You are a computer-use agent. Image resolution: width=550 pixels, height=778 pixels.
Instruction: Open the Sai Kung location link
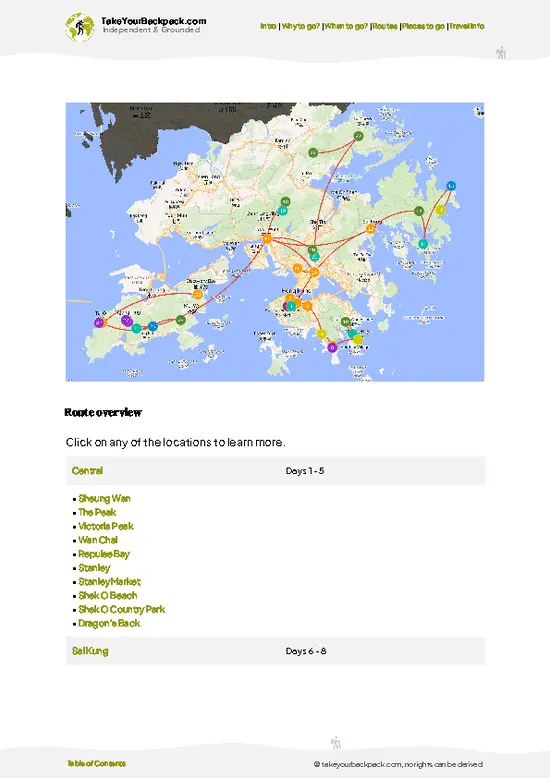[x=90, y=651]
